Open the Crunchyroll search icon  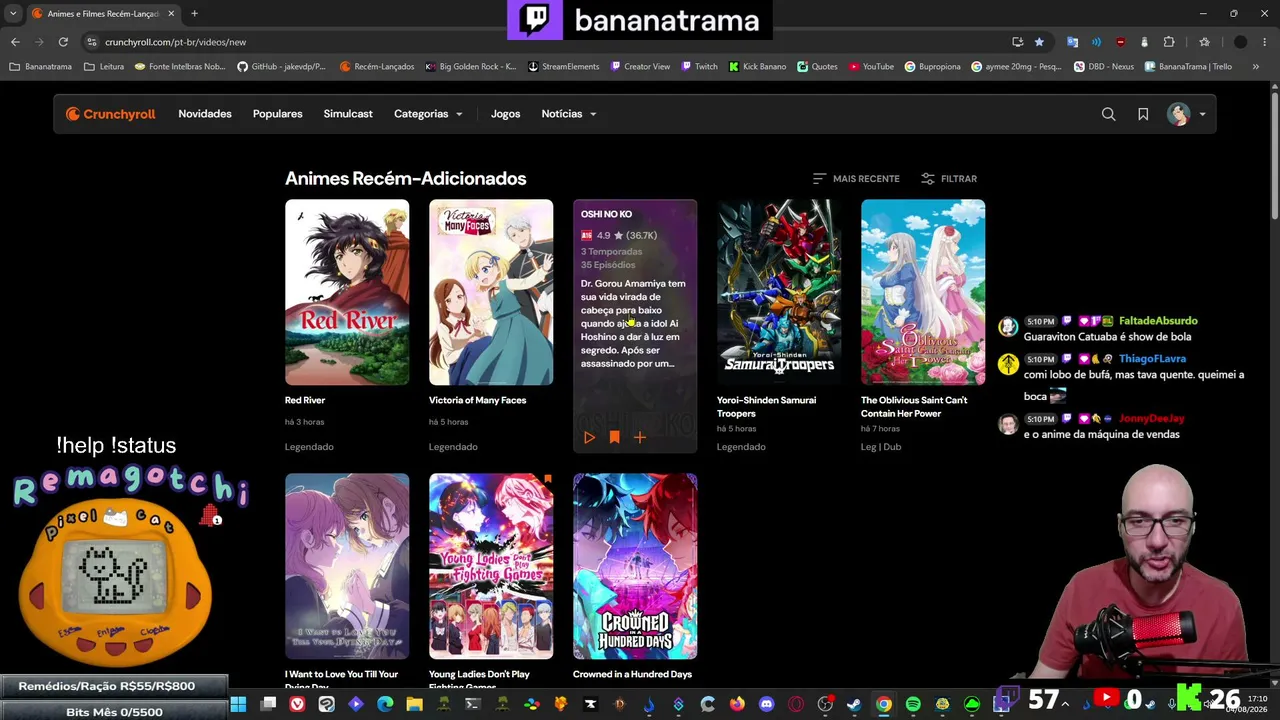1108,114
